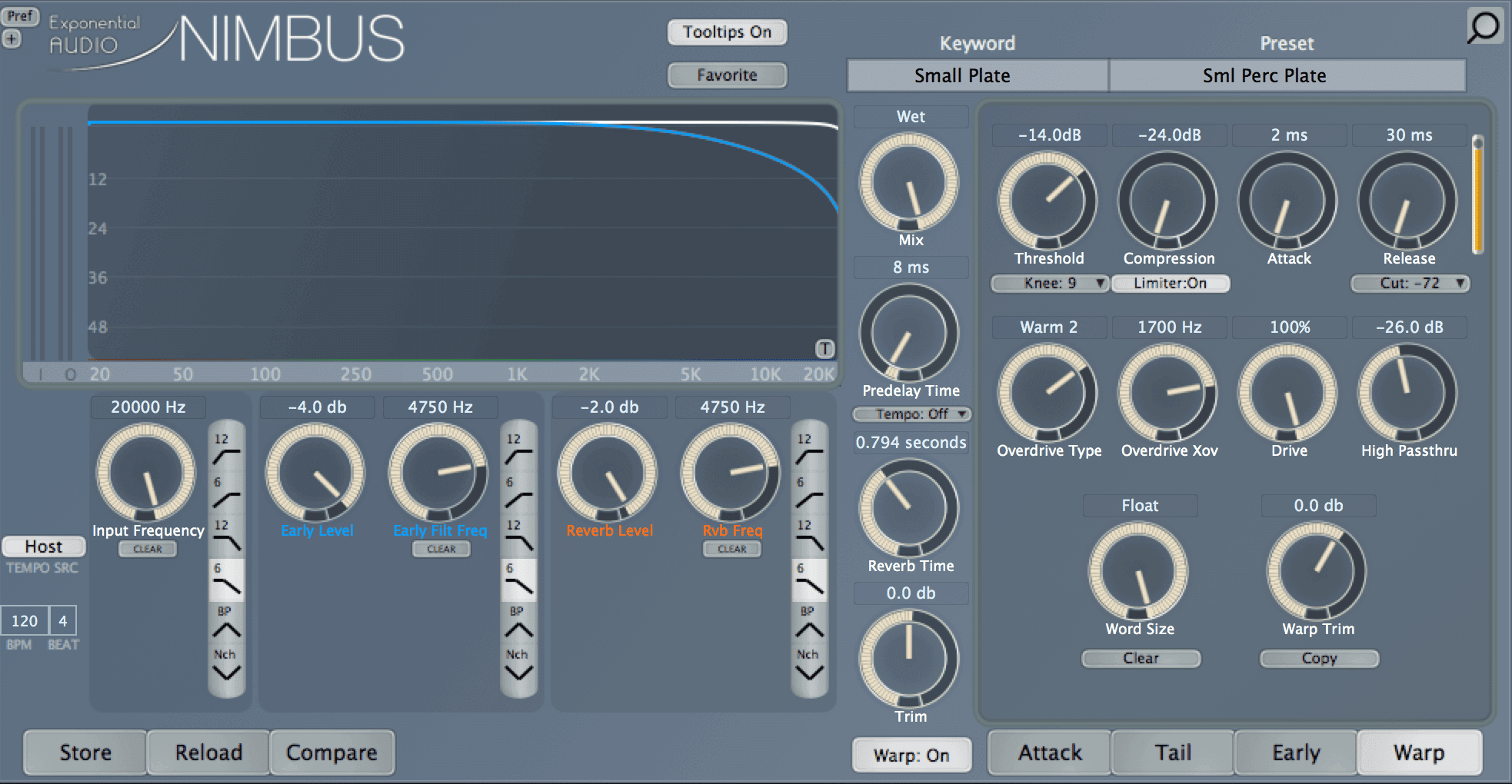This screenshot has width=1512, height=784.
Task: Open the Tempo: Off dropdown
Action: pos(912,414)
